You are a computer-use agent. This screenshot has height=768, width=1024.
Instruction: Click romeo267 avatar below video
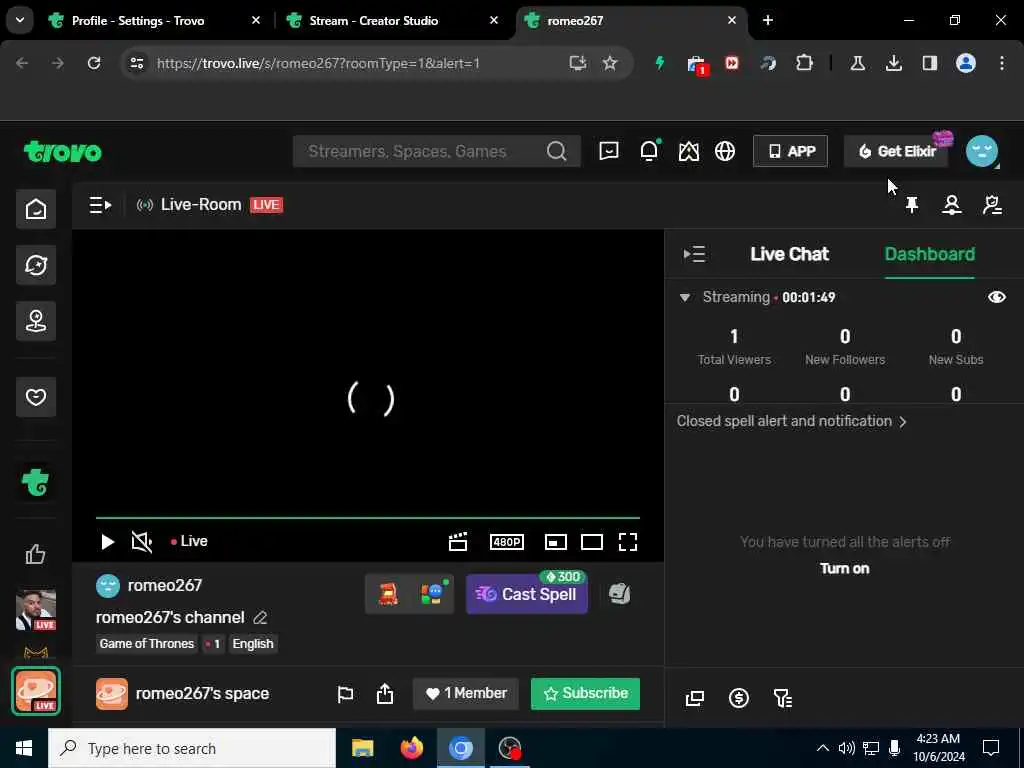(x=108, y=586)
